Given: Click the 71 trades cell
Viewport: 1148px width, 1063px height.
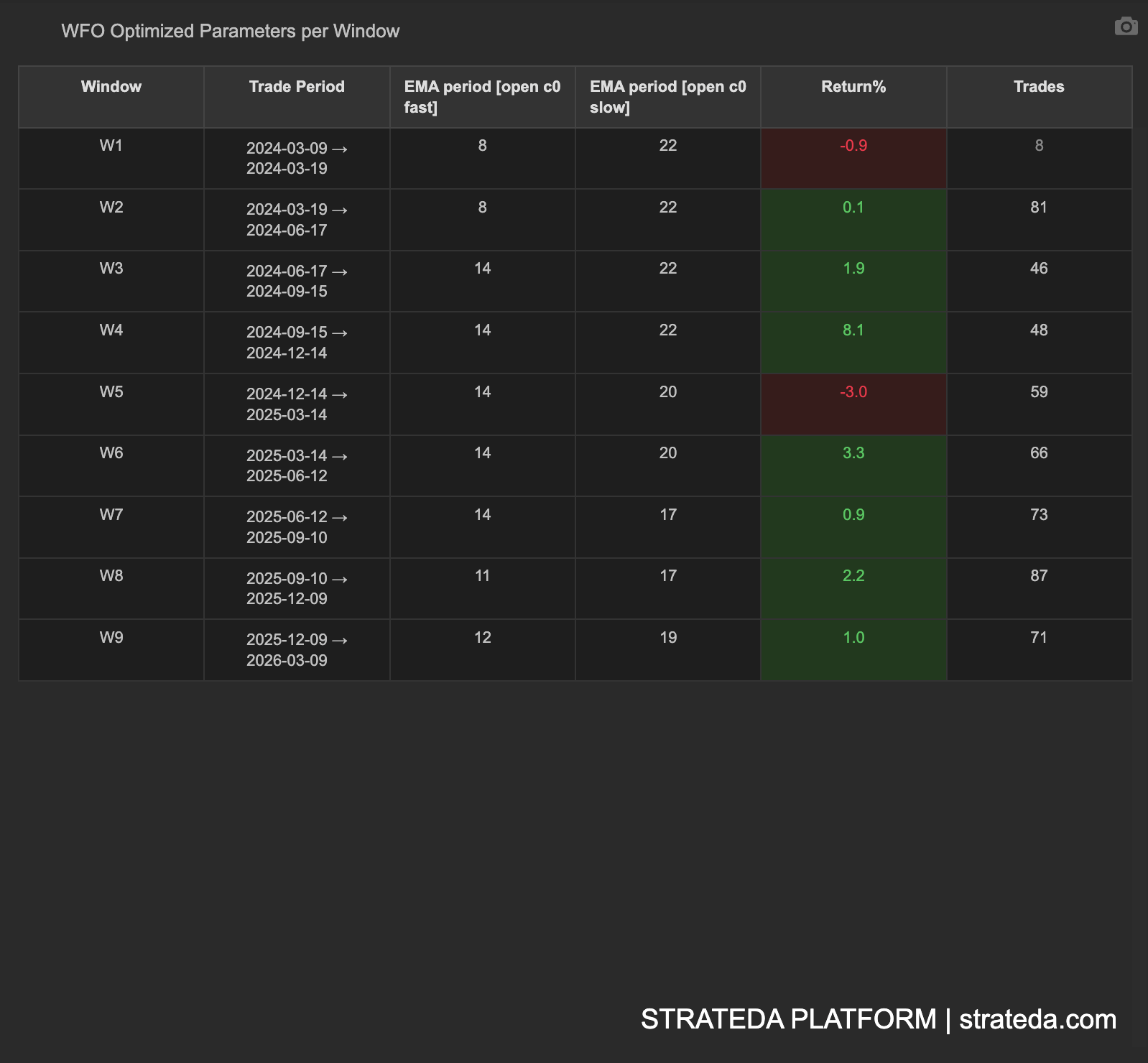Looking at the screenshot, I should (1039, 650).
